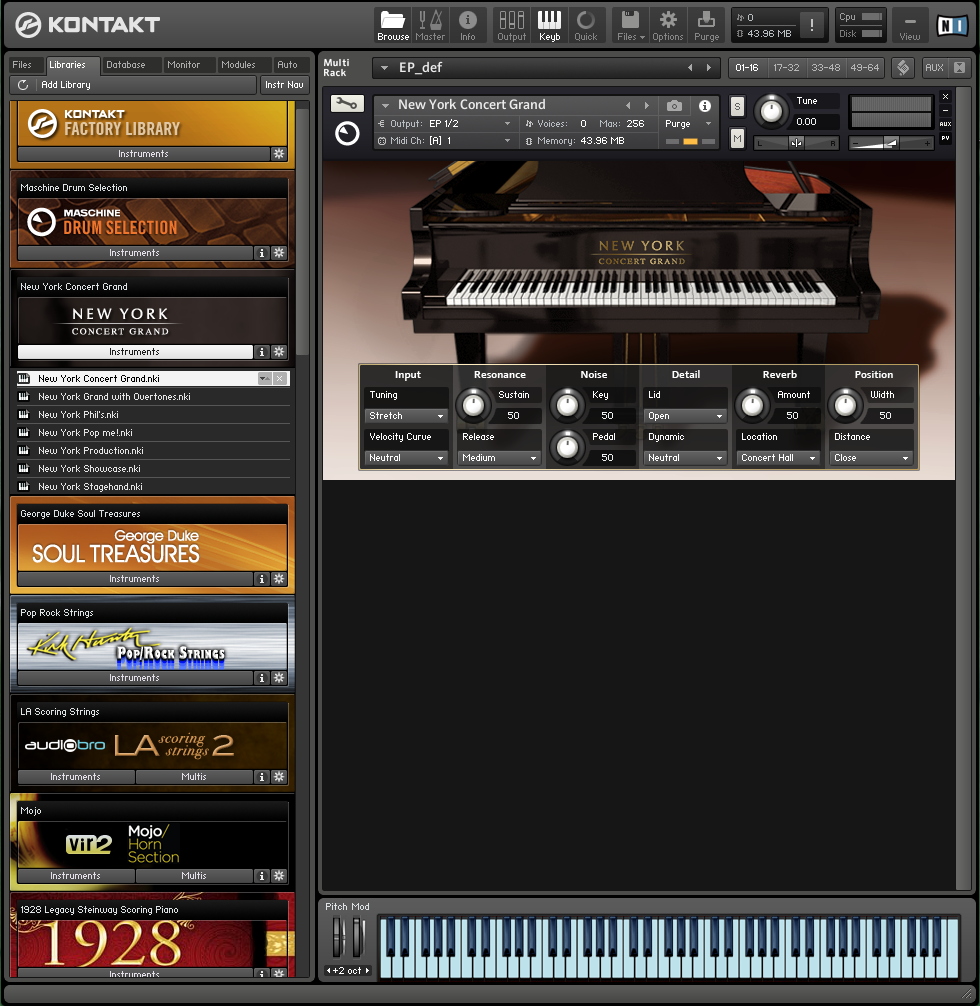980x1006 pixels.
Task: Solo the instrument with S button
Action: (x=737, y=107)
